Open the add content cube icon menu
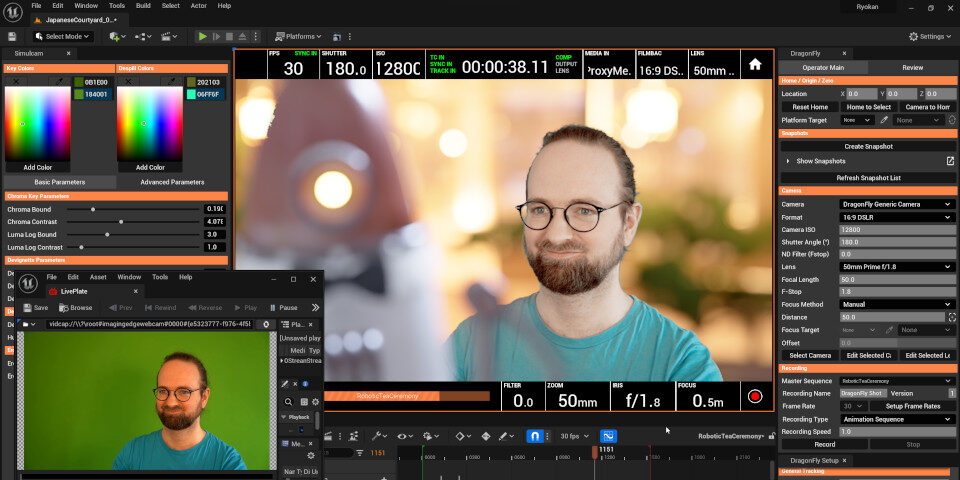960x480 pixels. [117, 37]
